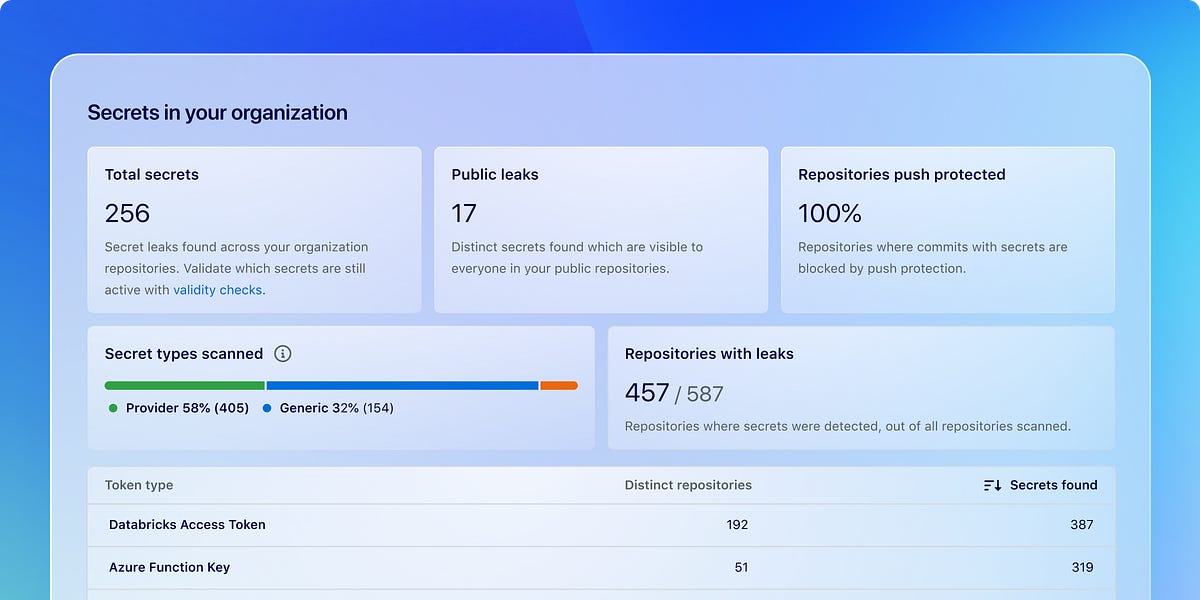
Task: Click the 387 secrets found value
Action: pyautogui.click(x=1081, y=525)
